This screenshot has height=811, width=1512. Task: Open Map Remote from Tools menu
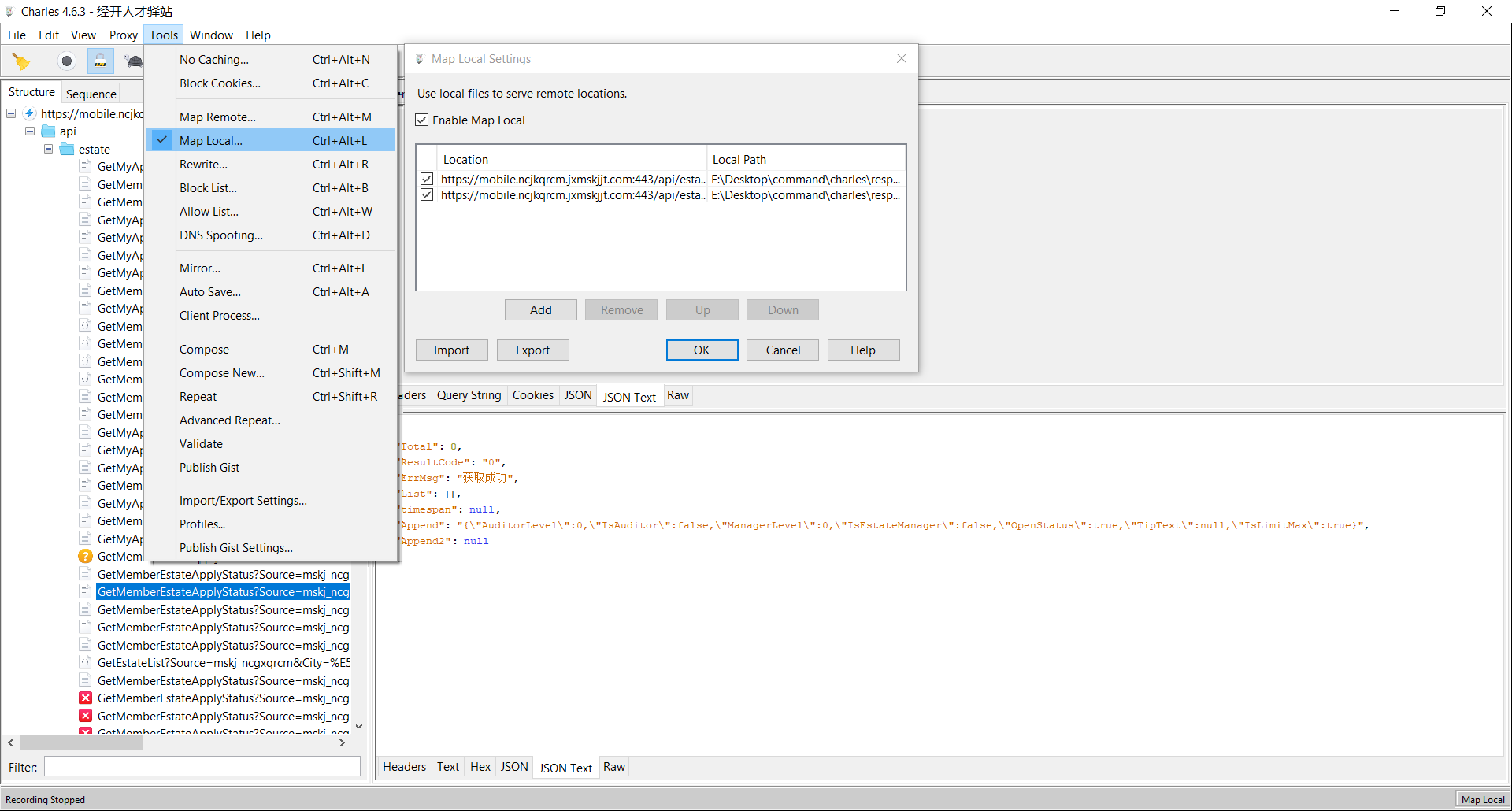(217, 117)
